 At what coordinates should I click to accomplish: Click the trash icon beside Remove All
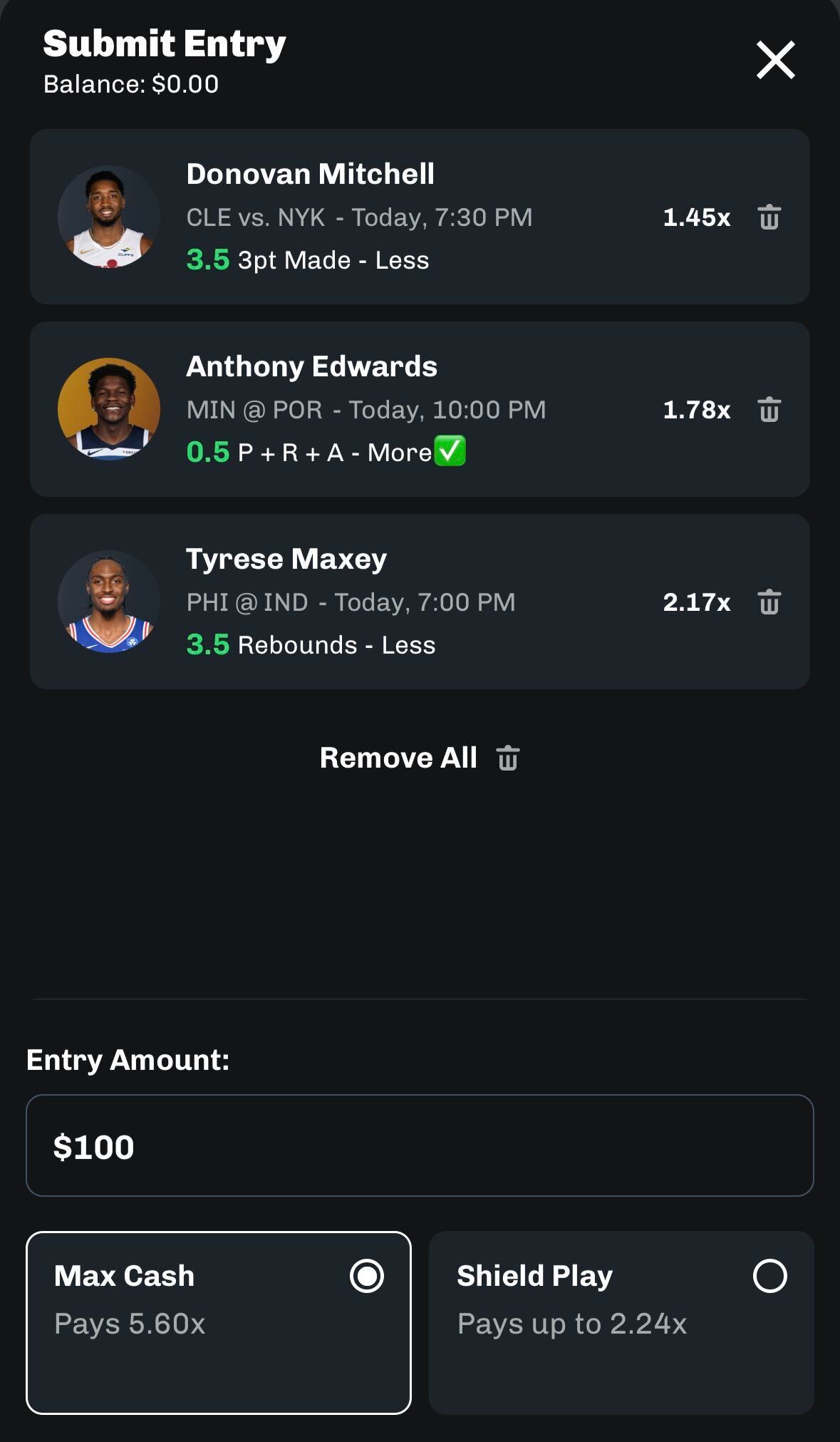pyautogui.click(x=508, y=758)
